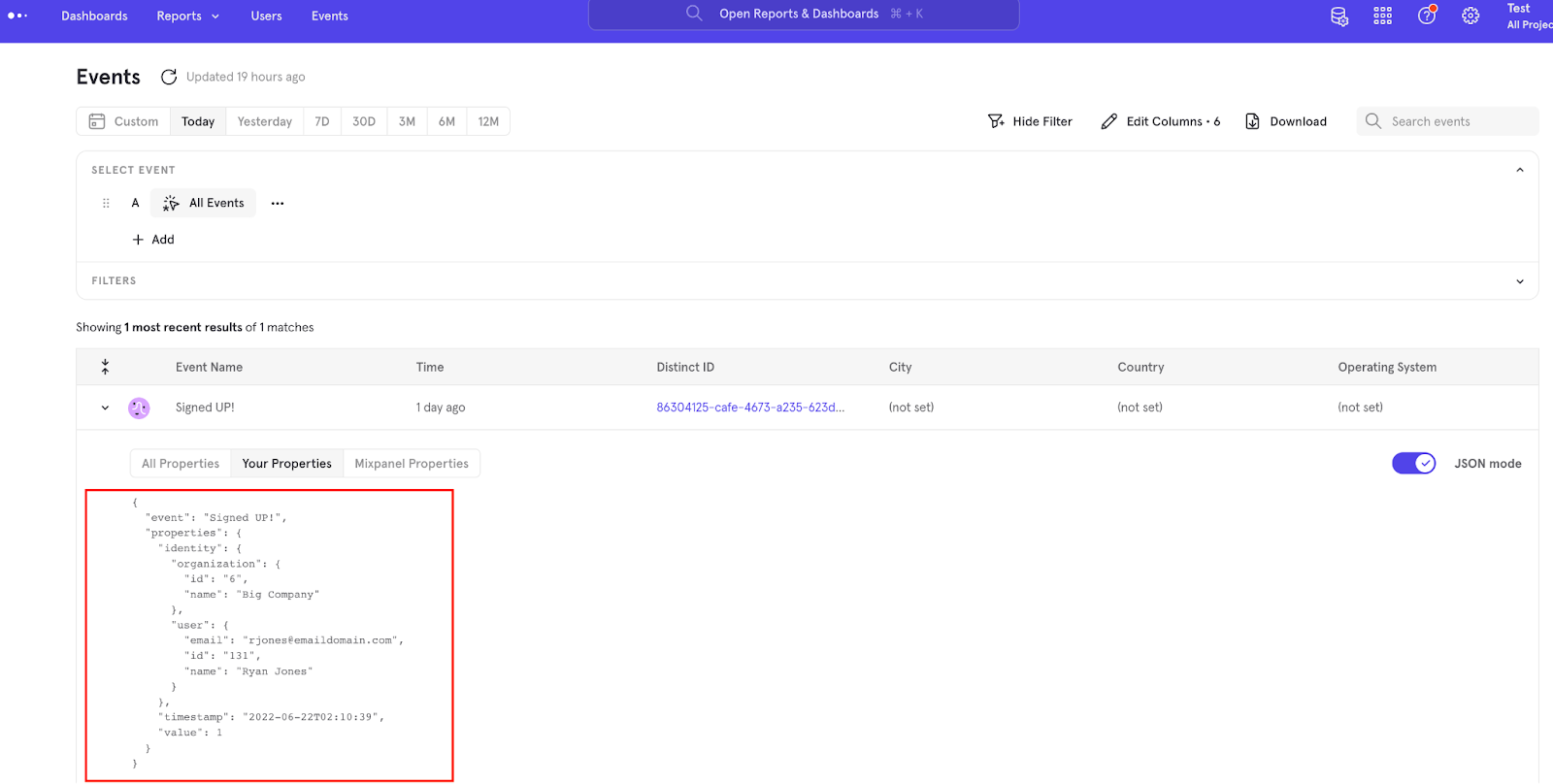Image resolution: width=1553 pixels, height=784 pixels.
Task: Click the Download button
Action: (x=1286, y=121)
